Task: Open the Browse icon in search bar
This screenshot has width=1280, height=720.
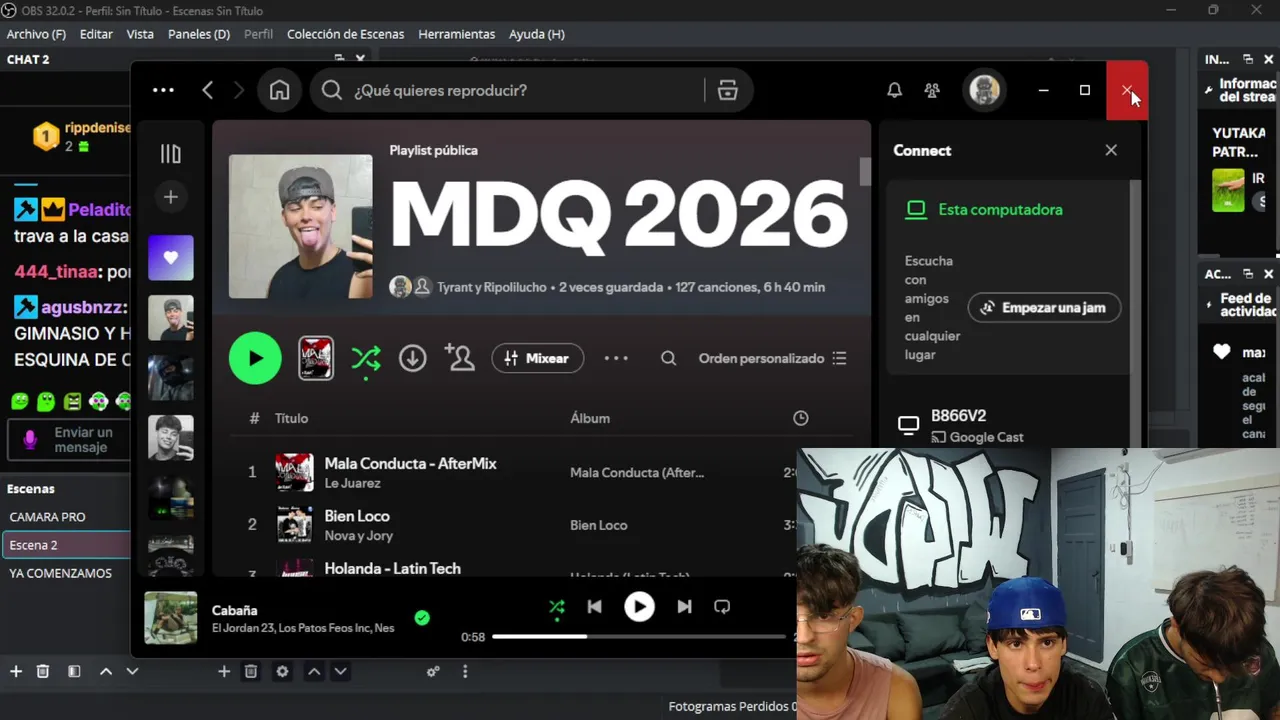Action: [x=728, y=90]
